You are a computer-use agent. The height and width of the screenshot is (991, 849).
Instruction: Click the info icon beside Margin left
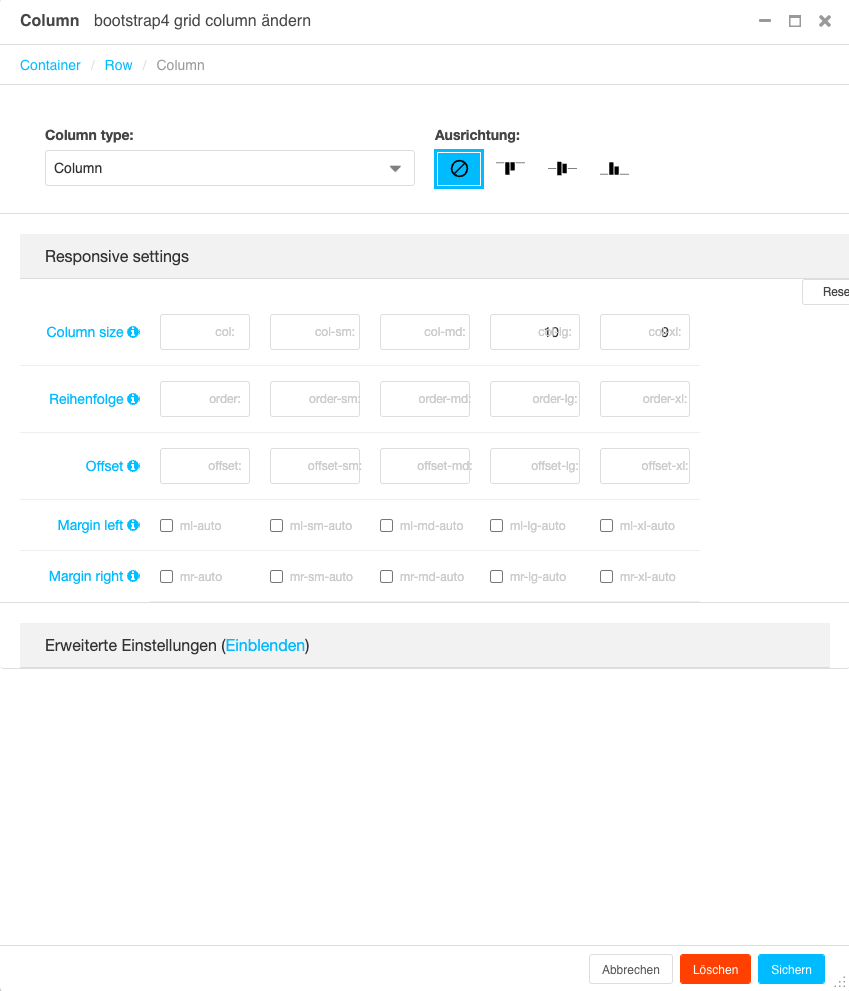134,525
